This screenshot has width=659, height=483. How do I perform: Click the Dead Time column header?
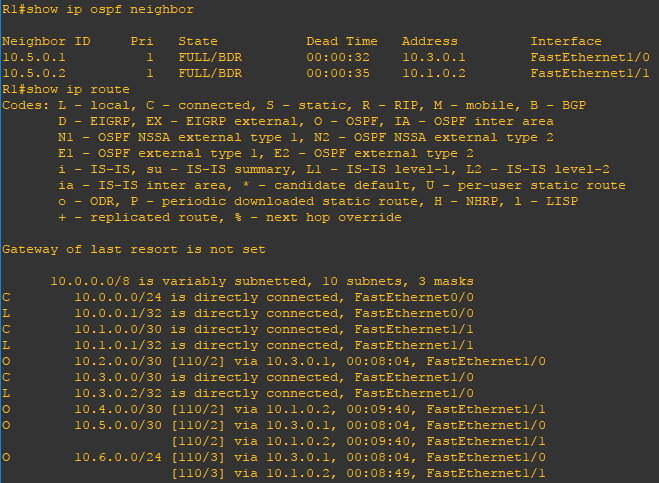(x=342, y=41)
